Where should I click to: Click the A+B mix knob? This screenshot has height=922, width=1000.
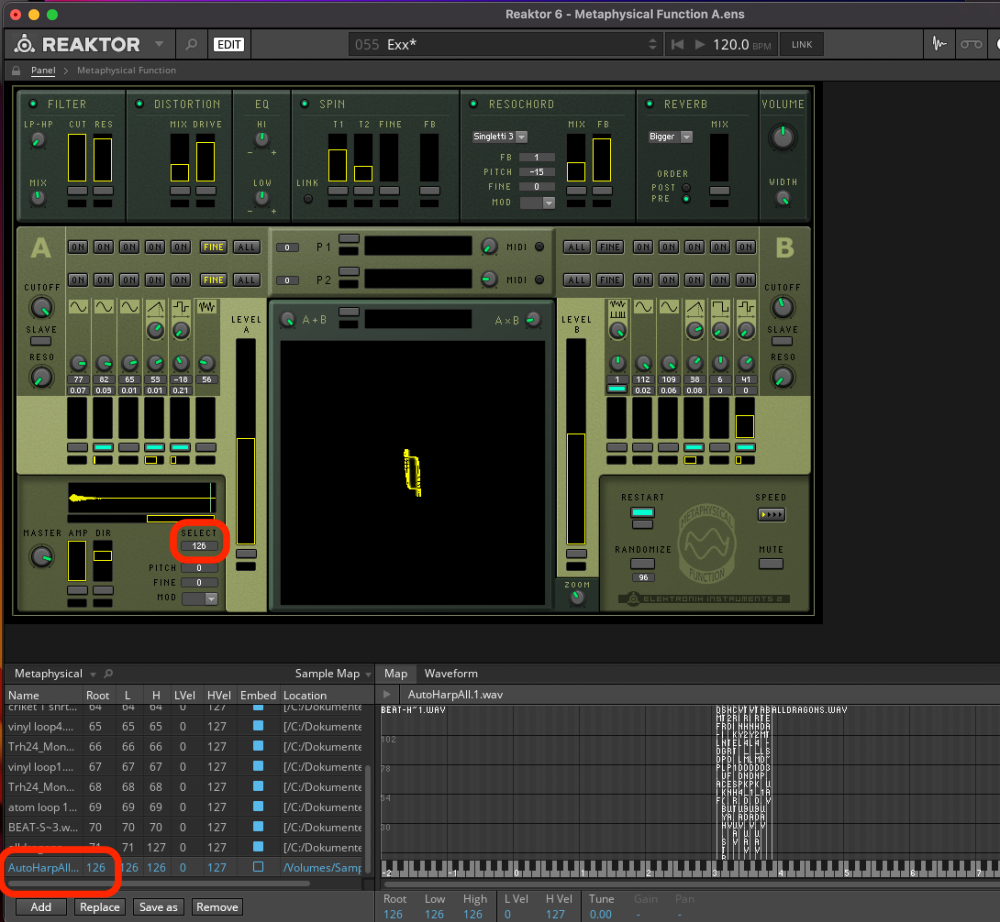point(288,319)
